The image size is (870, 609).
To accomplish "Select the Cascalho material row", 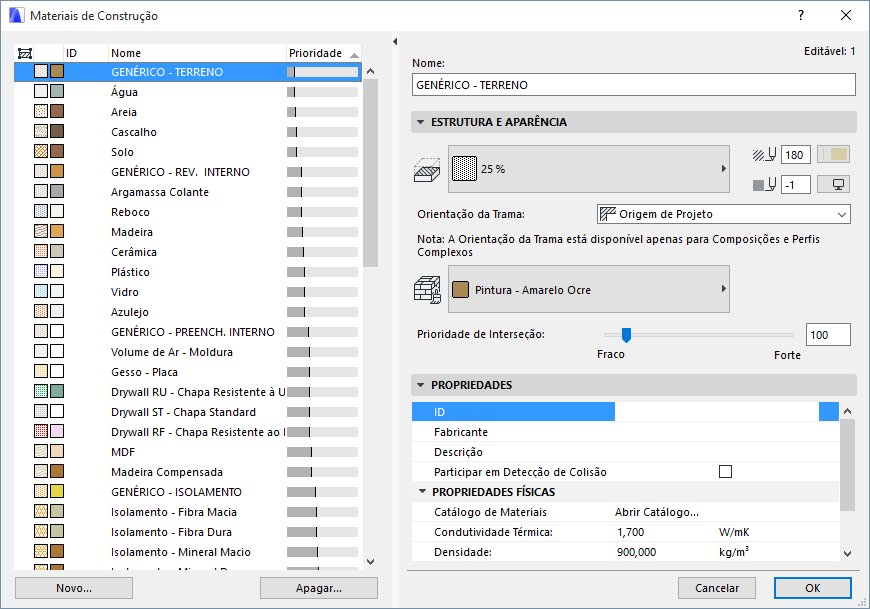I will click(x=188, y=131).
